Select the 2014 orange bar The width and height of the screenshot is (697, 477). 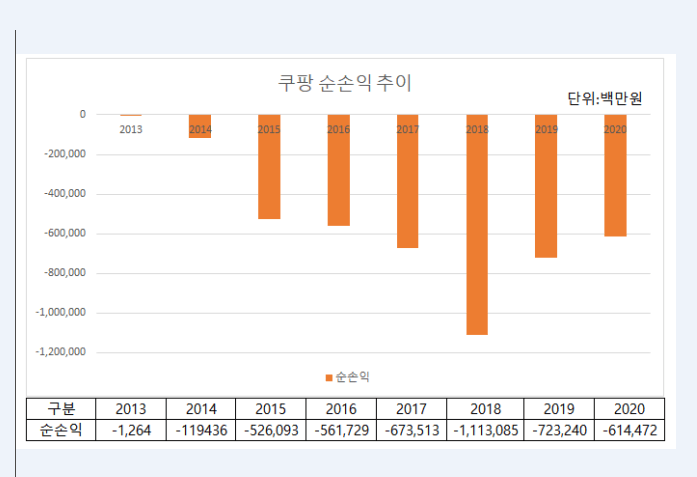(x=200, y=126)
